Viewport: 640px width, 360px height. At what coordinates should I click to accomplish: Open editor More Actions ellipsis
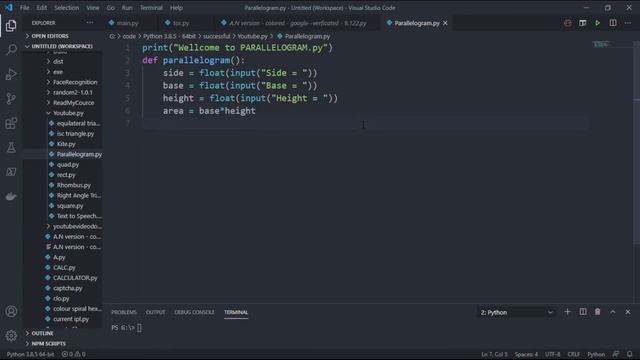pos(628,23)
